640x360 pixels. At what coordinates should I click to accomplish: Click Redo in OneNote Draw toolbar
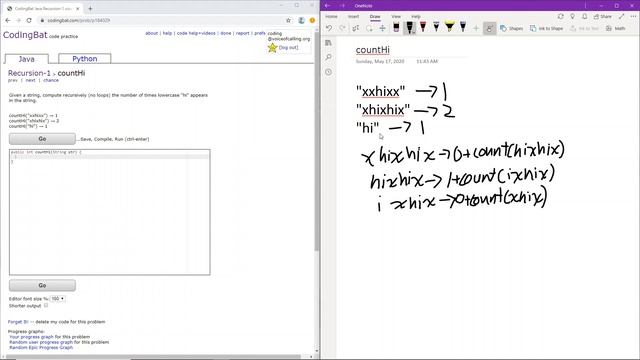pyautogui.click(x=342, y=28)
